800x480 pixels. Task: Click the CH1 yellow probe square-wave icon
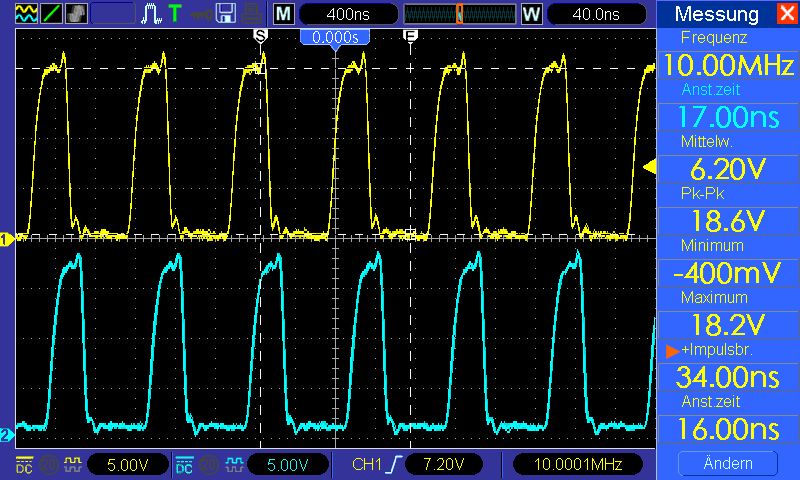click(x=72, y=464)
